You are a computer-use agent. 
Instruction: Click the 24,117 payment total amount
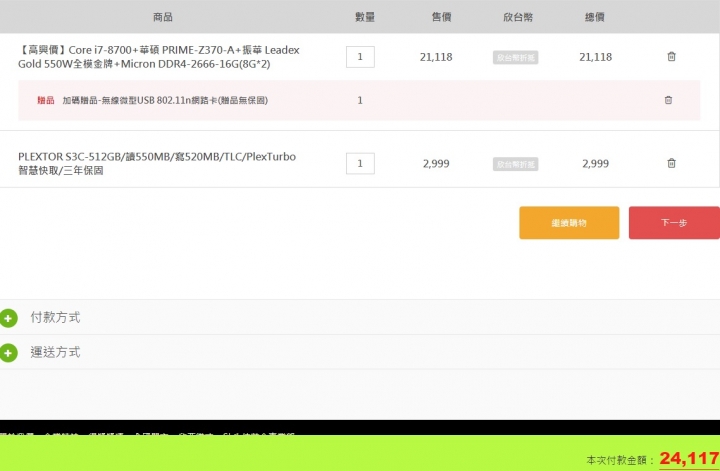click(x=689, y=458)
